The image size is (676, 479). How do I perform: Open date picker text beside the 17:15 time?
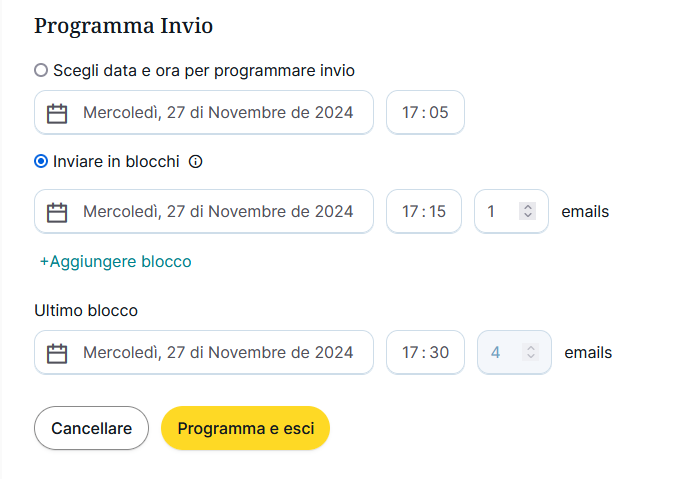[218, 212]
